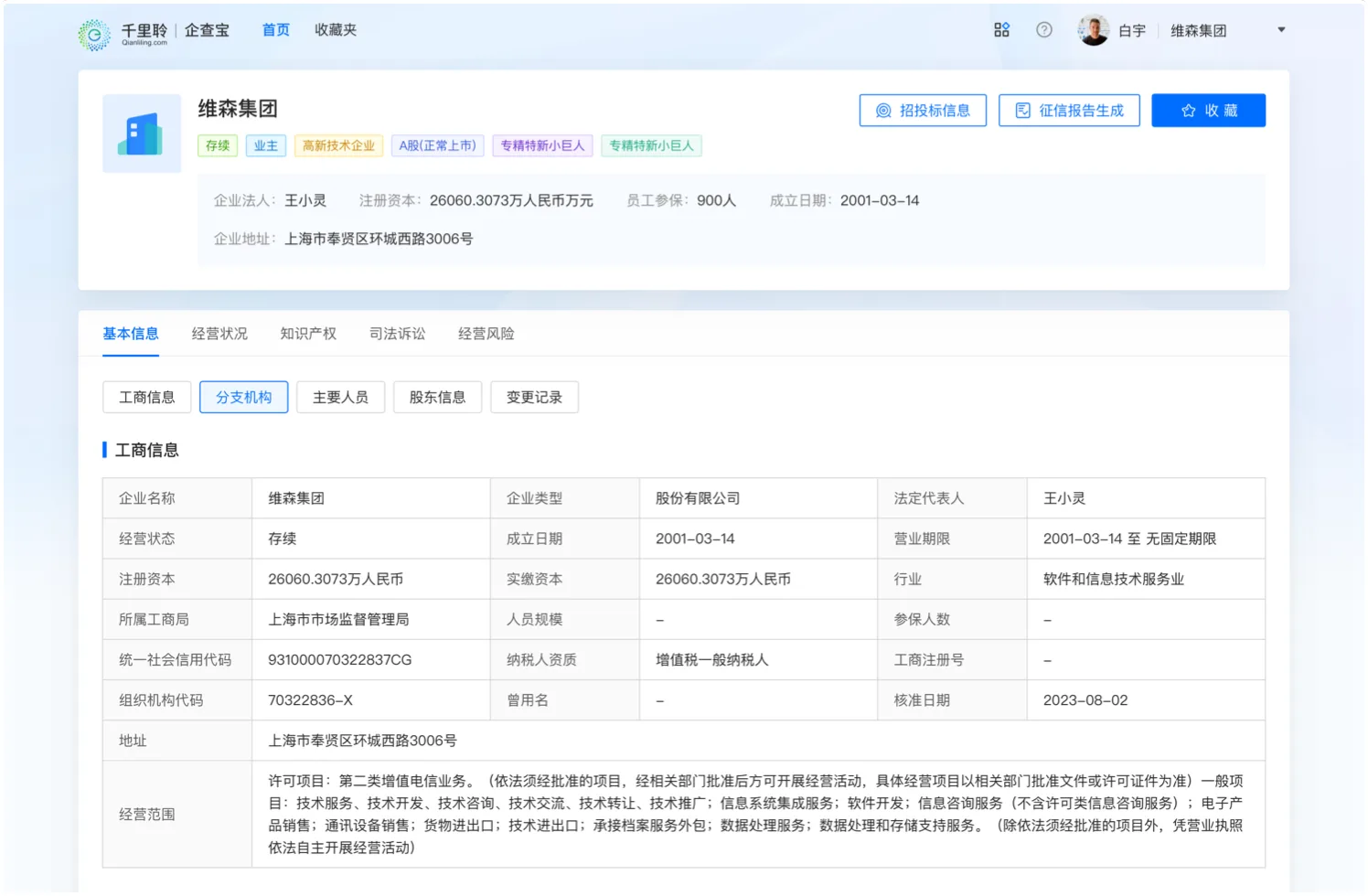Go to 首页 in top navigation
The image size is (1368, 896).
[x=275, y=30]
